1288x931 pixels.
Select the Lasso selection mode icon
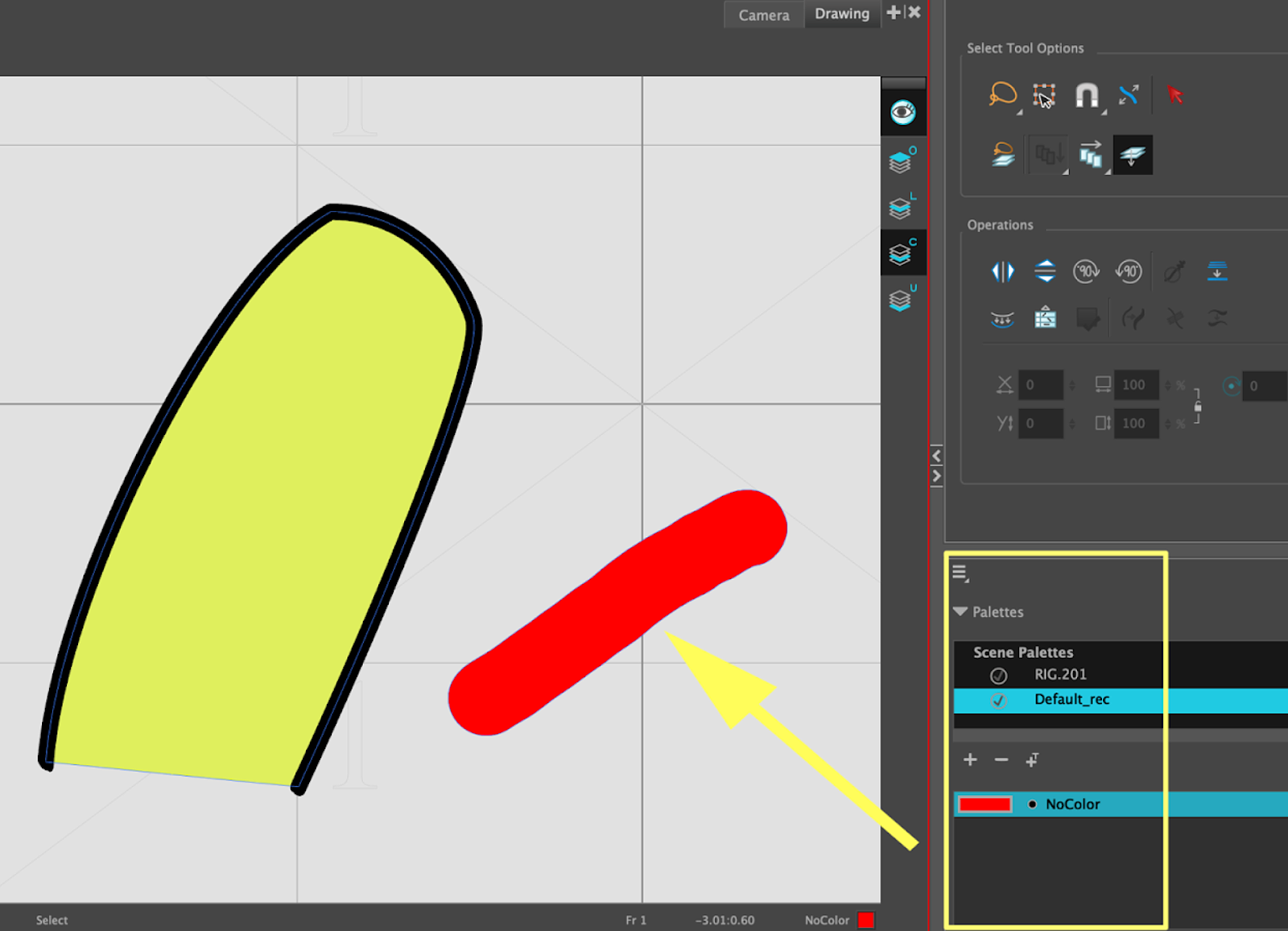click(1002, 95)
